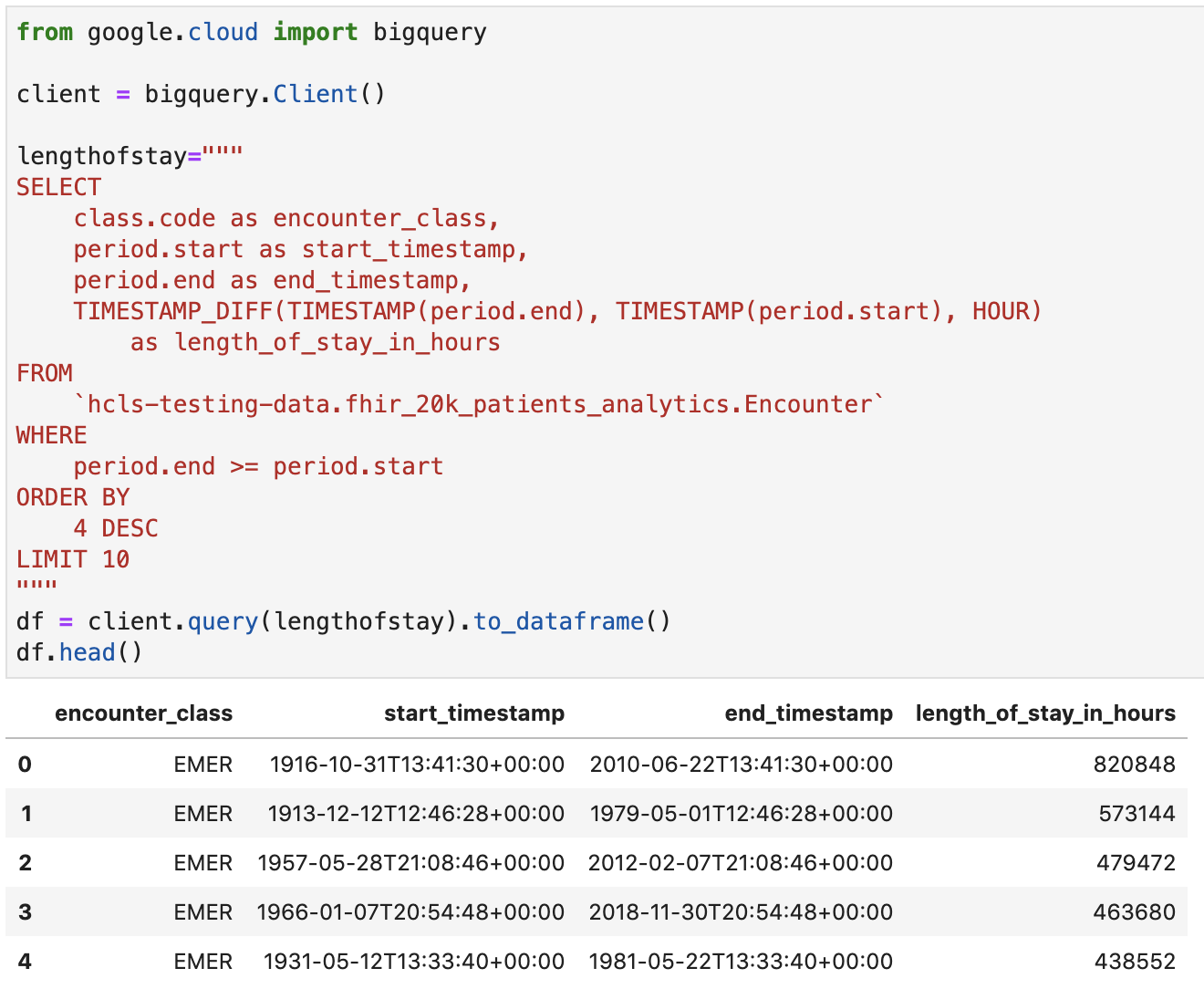Click the 4 DESC ordering line
This screenshot has width=1204, height=989.
click(116, 529)
